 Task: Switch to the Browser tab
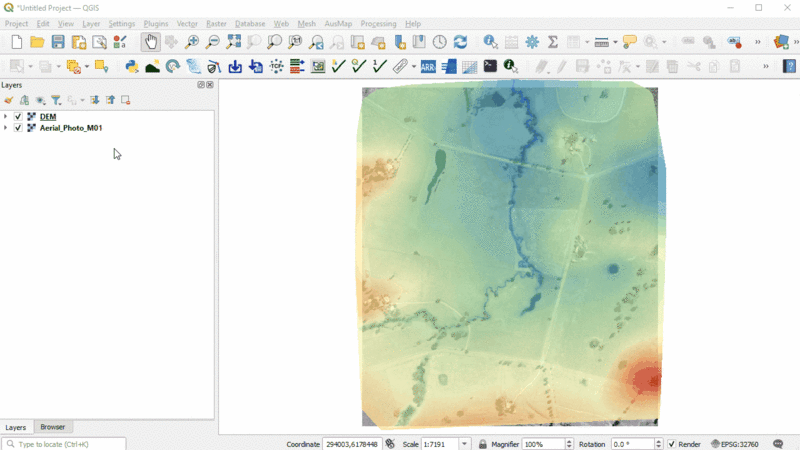(x=52, y=427)
